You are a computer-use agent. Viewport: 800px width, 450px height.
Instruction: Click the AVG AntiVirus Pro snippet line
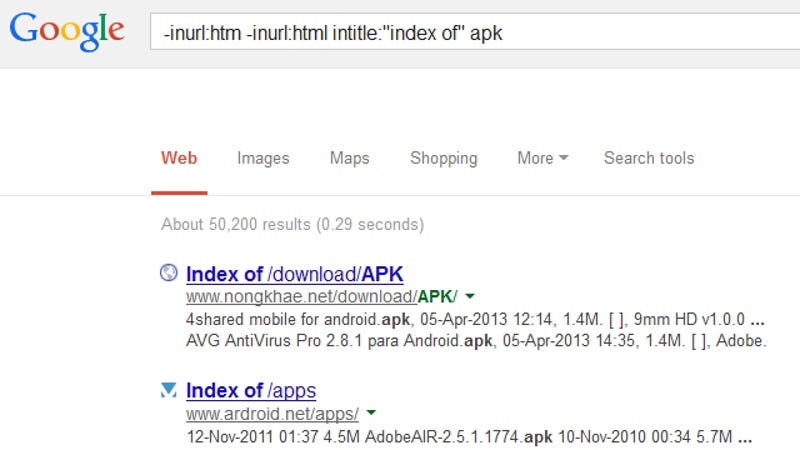point(476,340)
